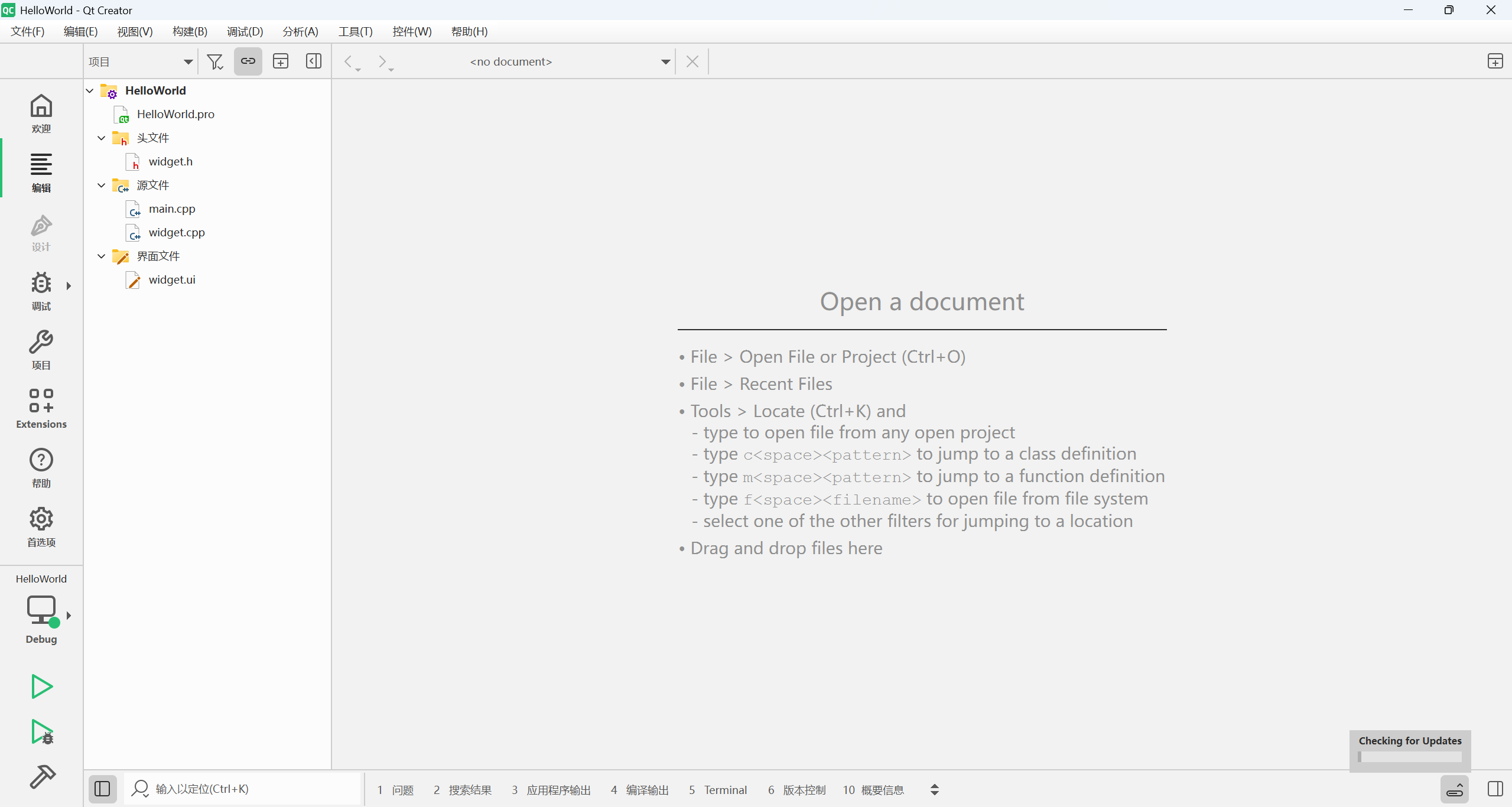Collapse the 源文件 folder
1512x807 pixels.
coord(102,186)
